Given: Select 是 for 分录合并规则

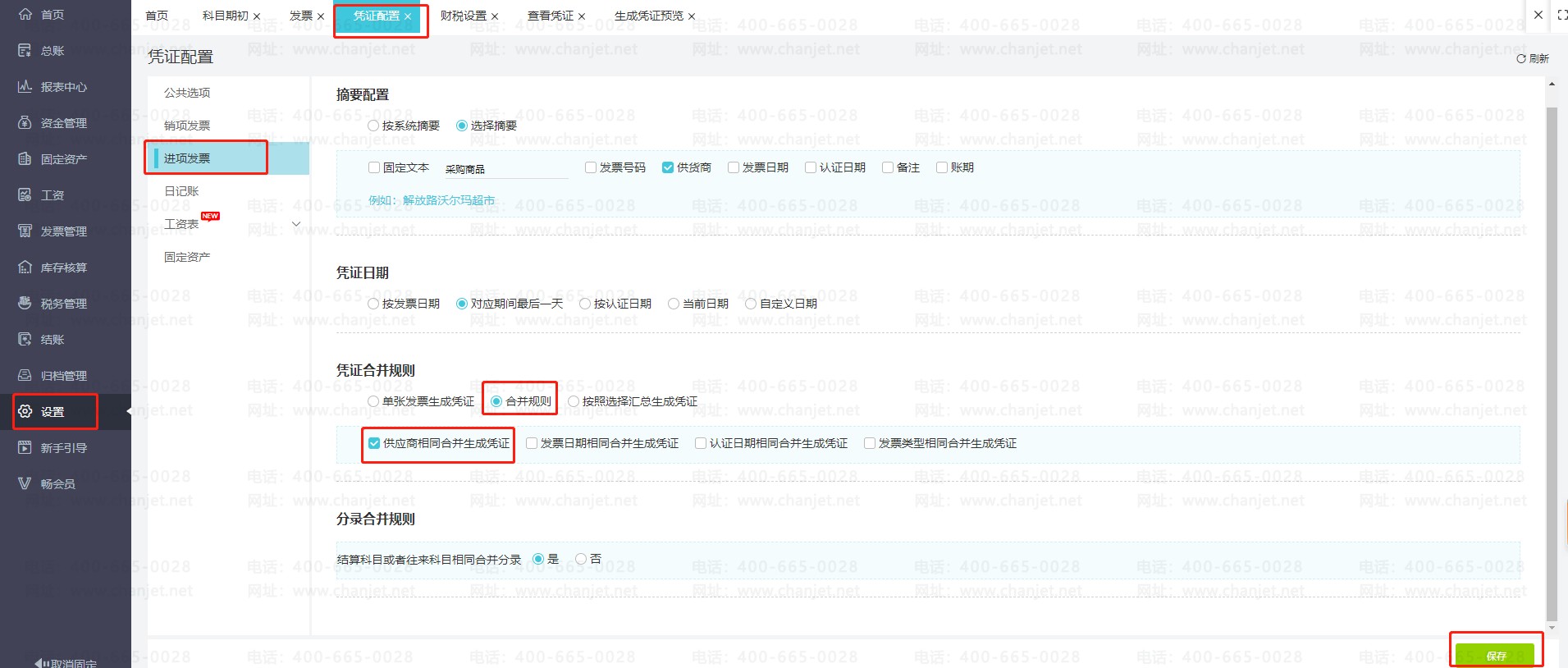Looking at the screenshot, I should point(538,559).
